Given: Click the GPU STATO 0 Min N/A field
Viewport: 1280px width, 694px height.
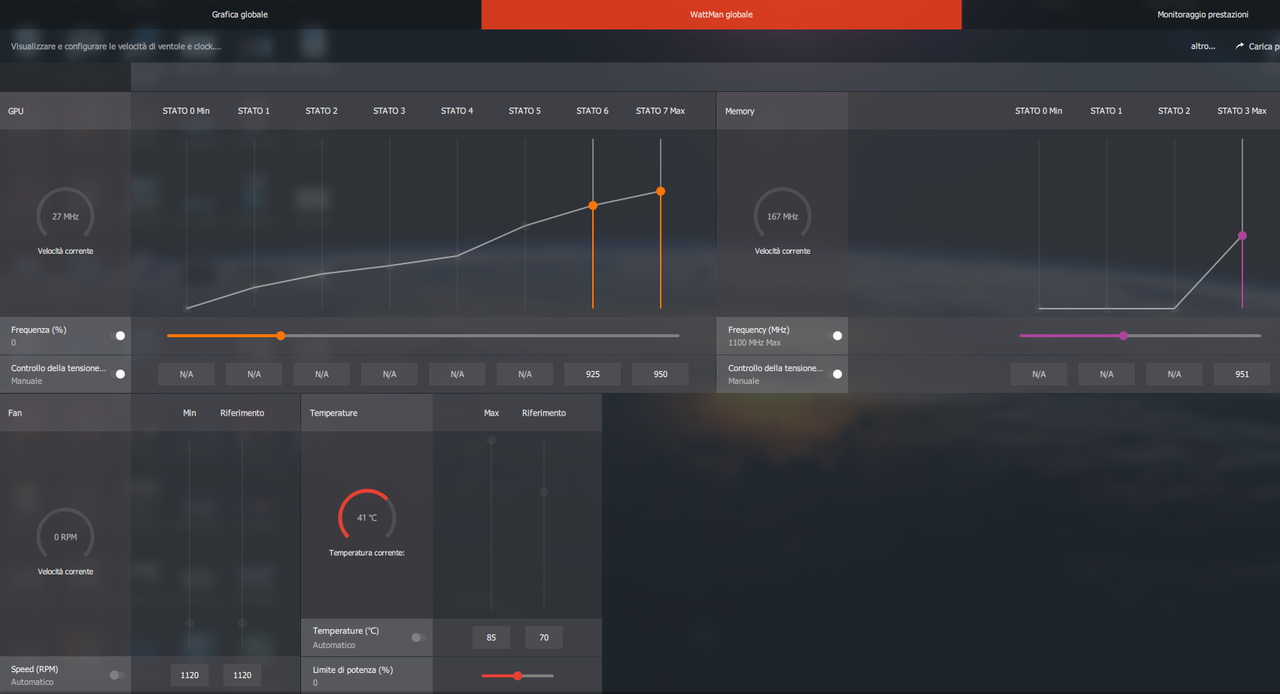Looking at the screenshot, I should pos(186,374).
